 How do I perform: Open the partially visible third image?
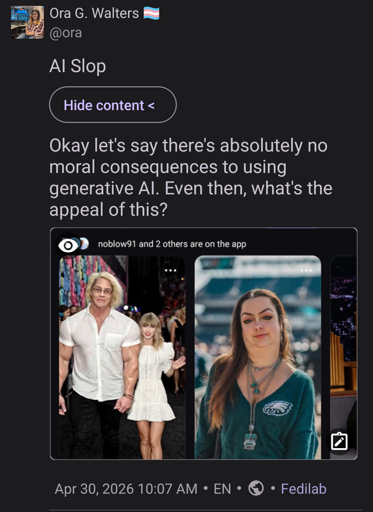point(344,357)
